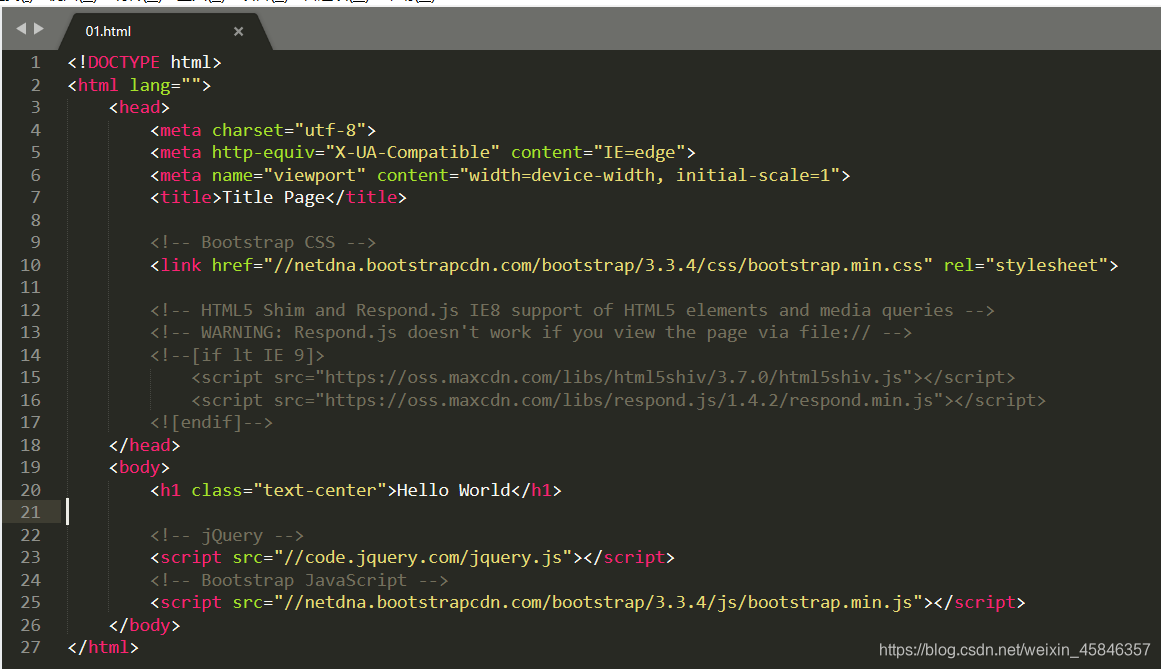Go to next tab with right arrow
This screenshot has width=1161, height=669.
coord(39,28)
